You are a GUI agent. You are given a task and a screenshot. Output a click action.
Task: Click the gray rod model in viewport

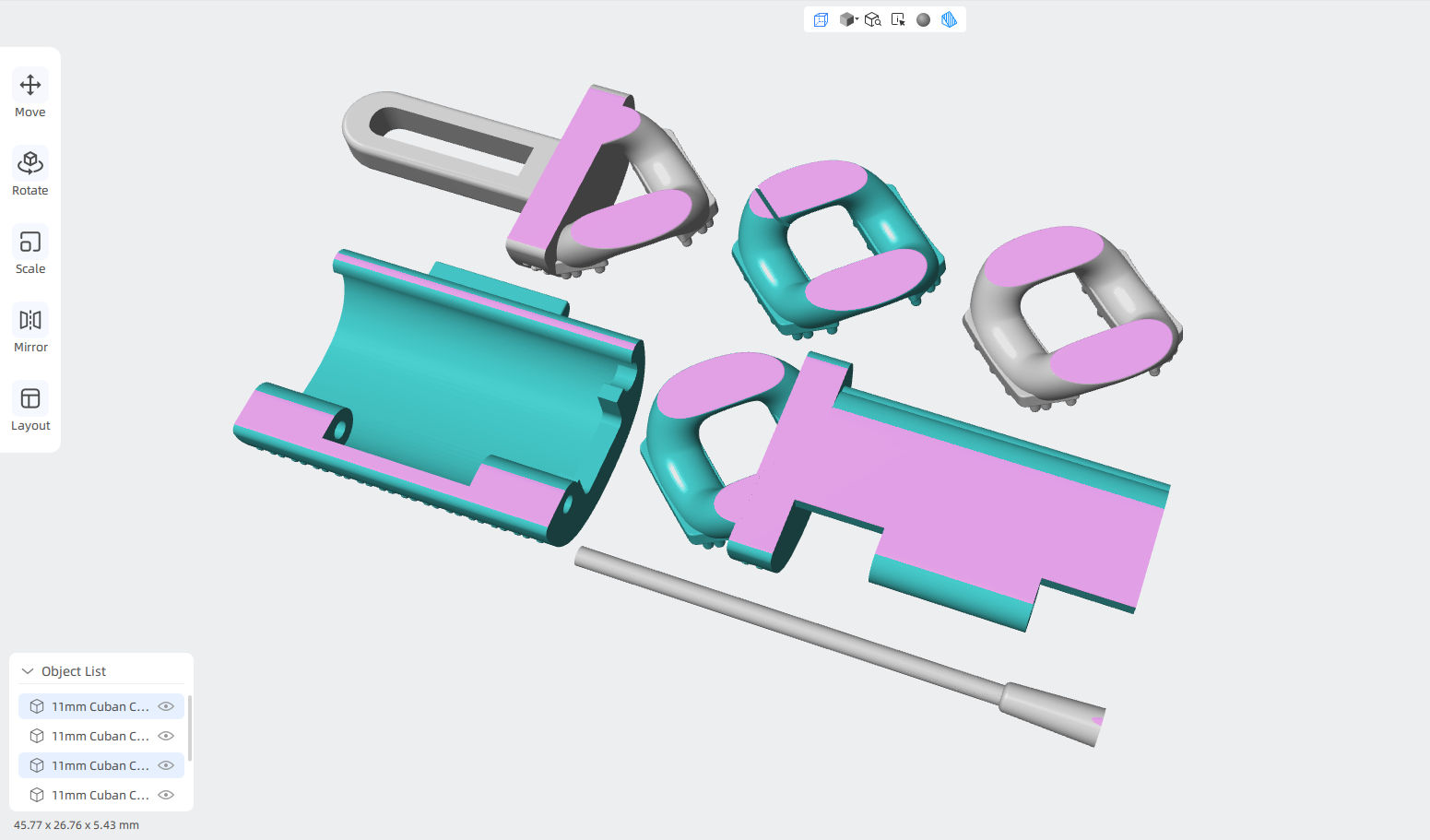pyautogui.click(x=839, y=645)
